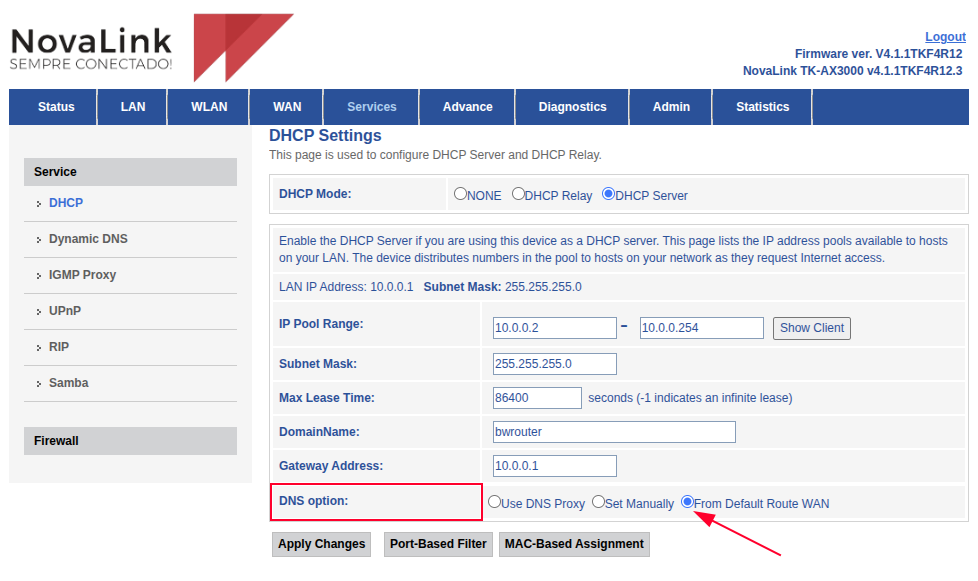Select the NONE DHCP mode radio
Screen dimensions: 978x581
(461, 194)
